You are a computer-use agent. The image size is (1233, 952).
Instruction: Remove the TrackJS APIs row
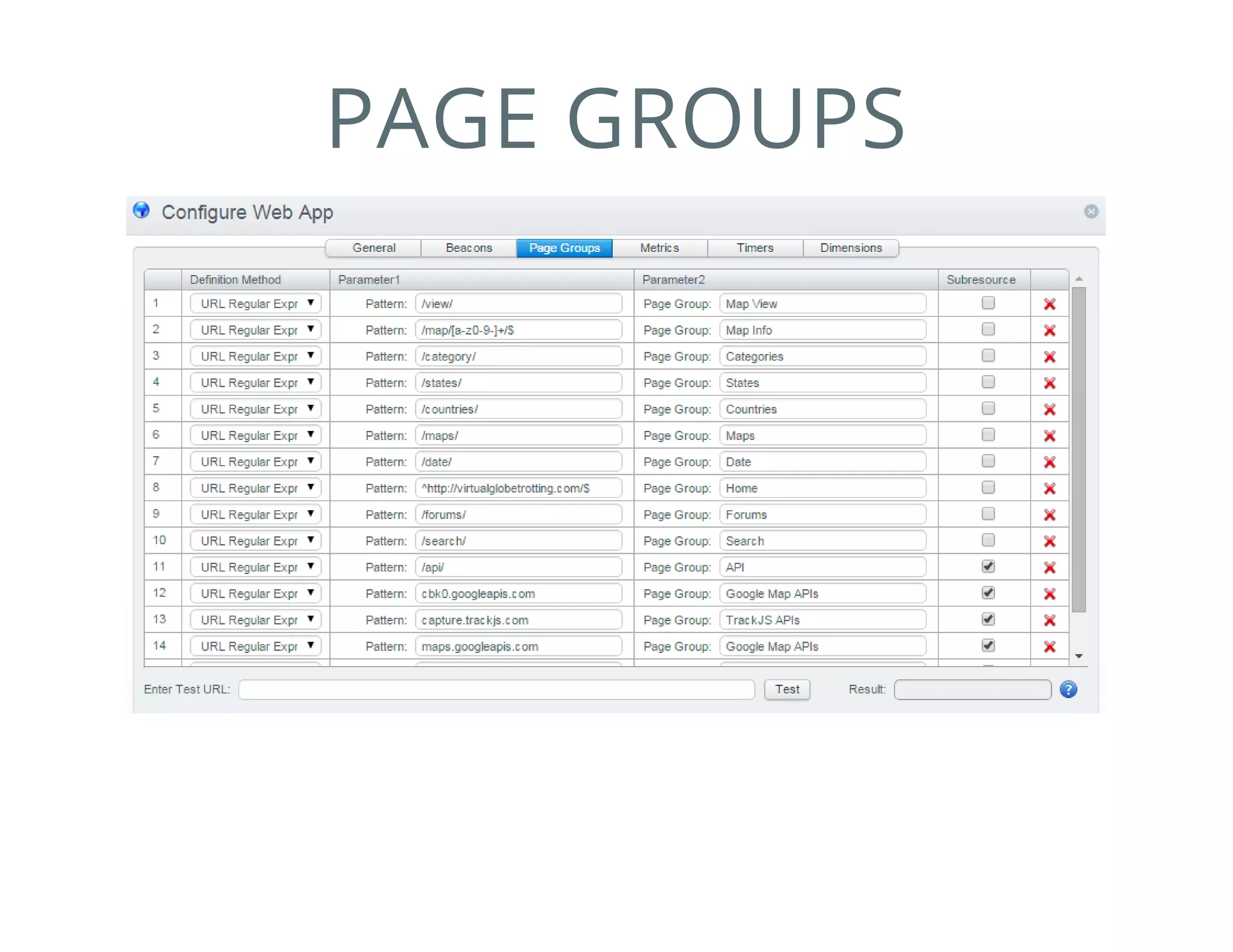tap(1049, 620)
